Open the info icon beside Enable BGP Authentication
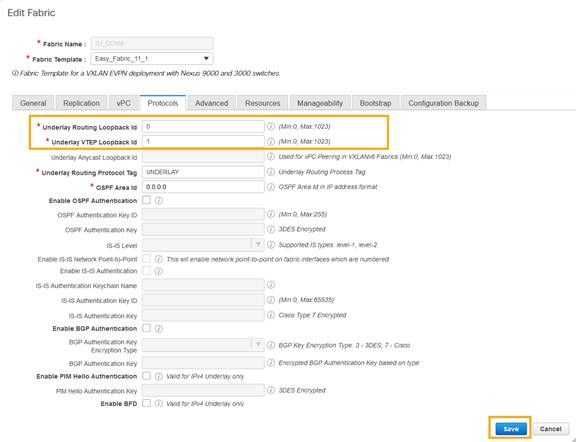 pos(159,328)
